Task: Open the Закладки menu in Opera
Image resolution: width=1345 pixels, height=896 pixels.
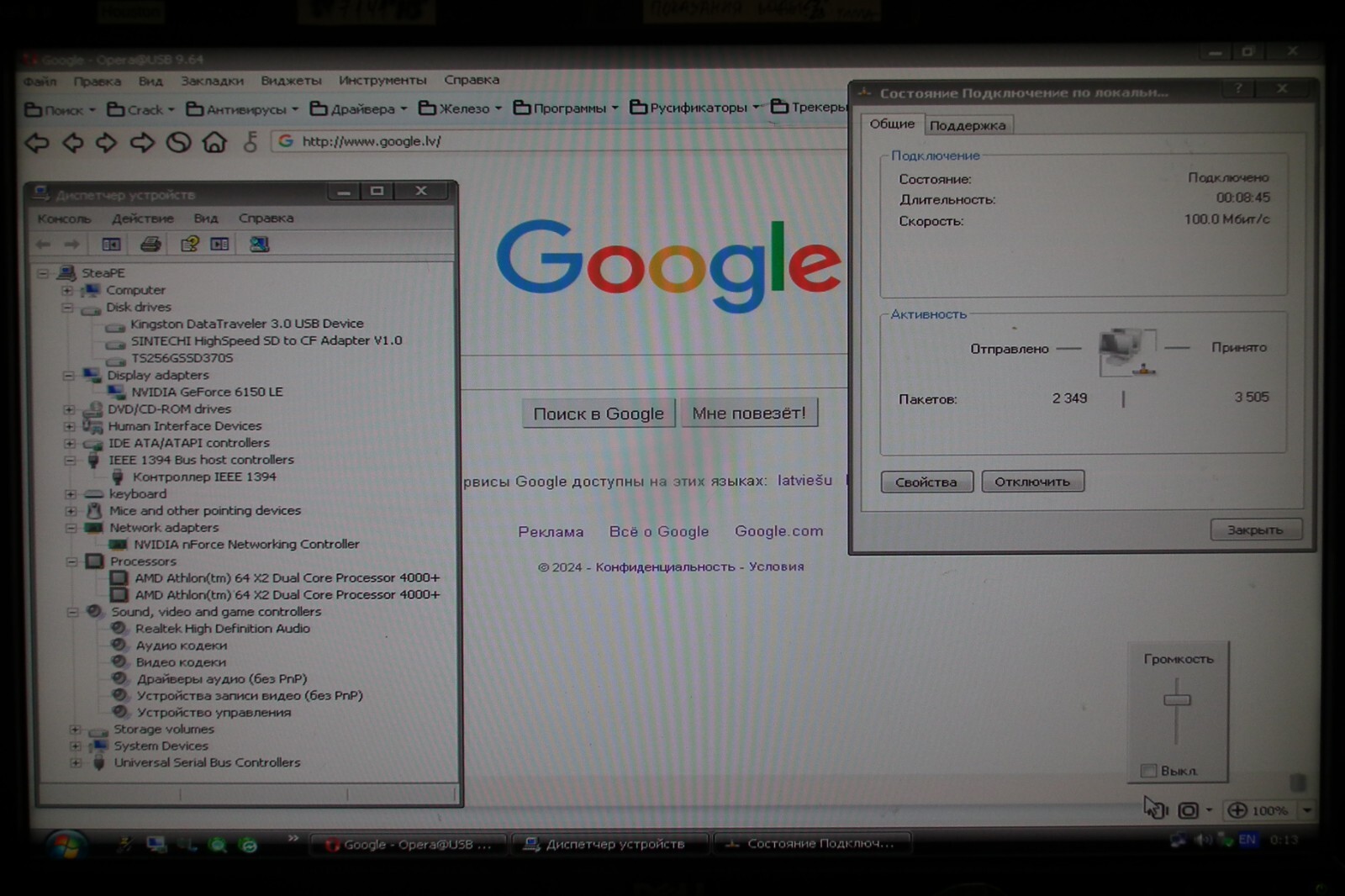Action: [212, 81]
